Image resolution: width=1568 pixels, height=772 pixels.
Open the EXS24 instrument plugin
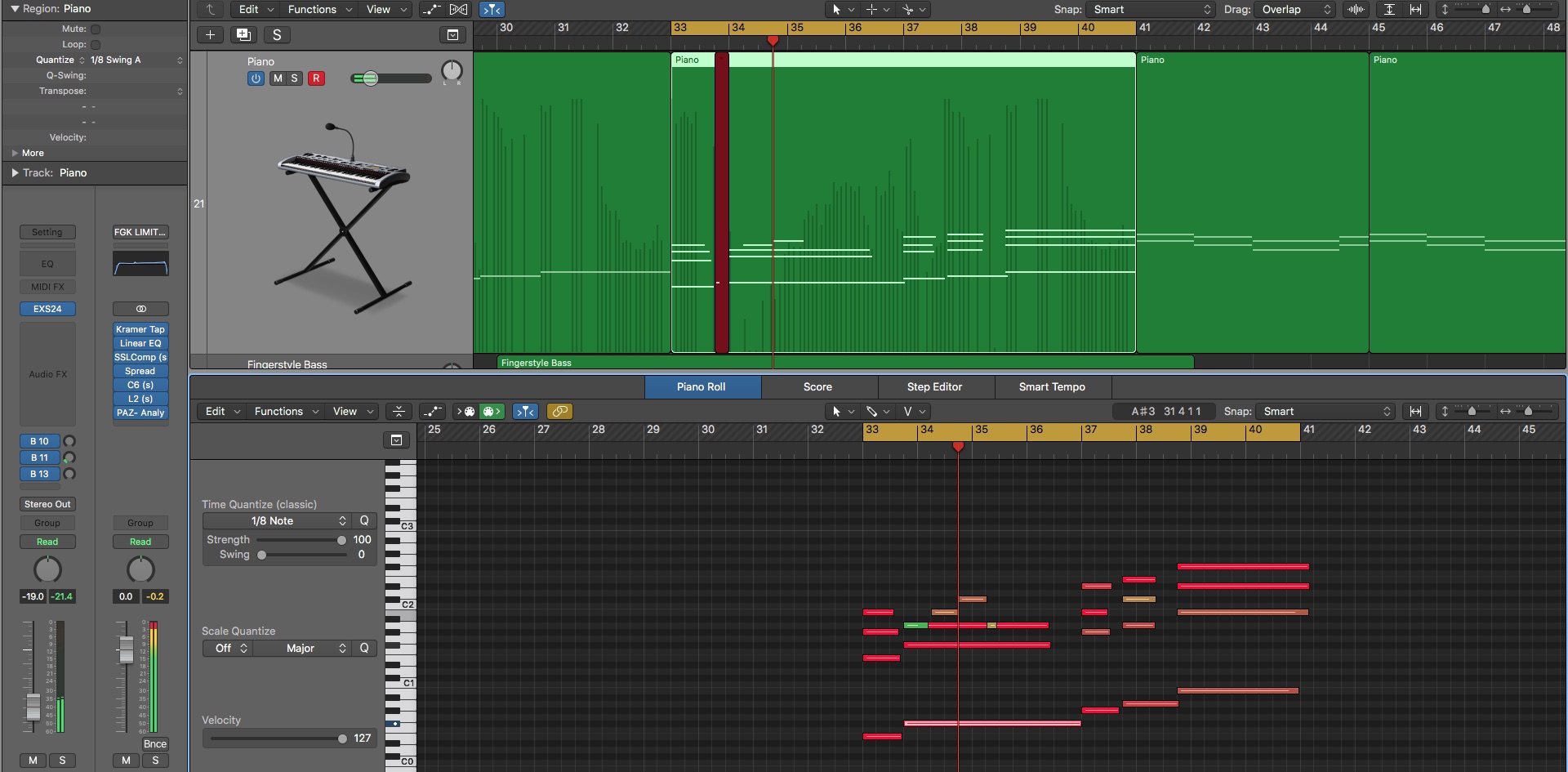47,309
